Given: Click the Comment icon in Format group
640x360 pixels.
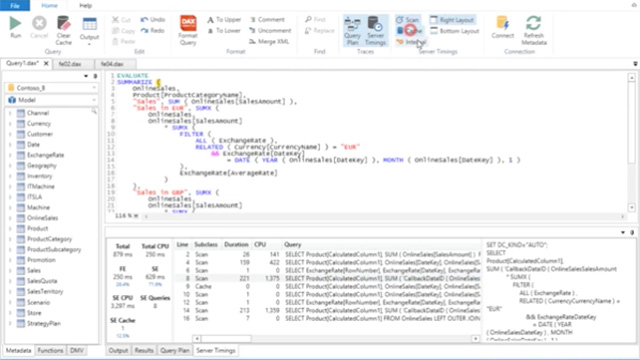Looking at the screenshot, I should coord(267,20).
